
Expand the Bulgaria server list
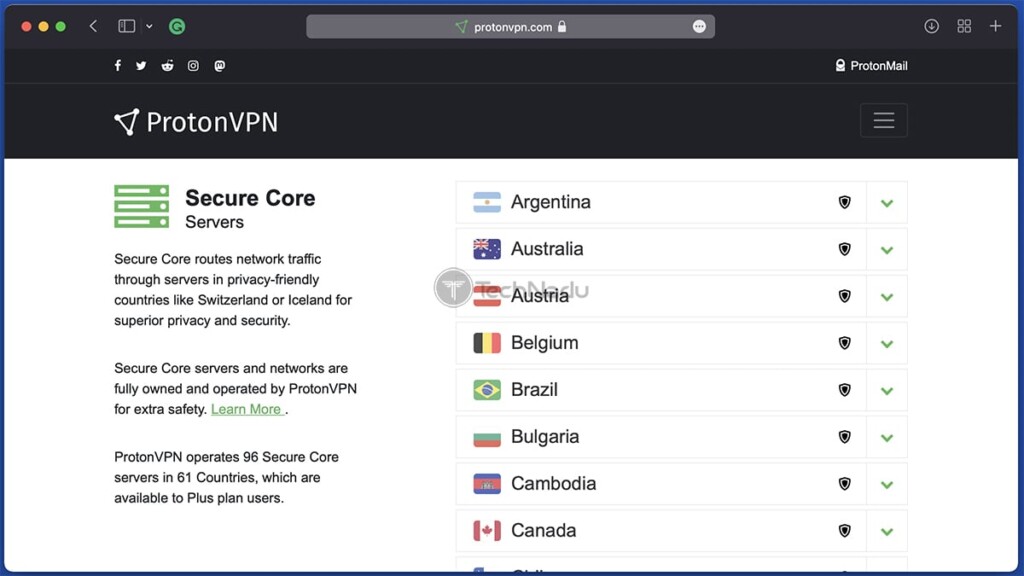pyautogui.click(x=887, y=438)
